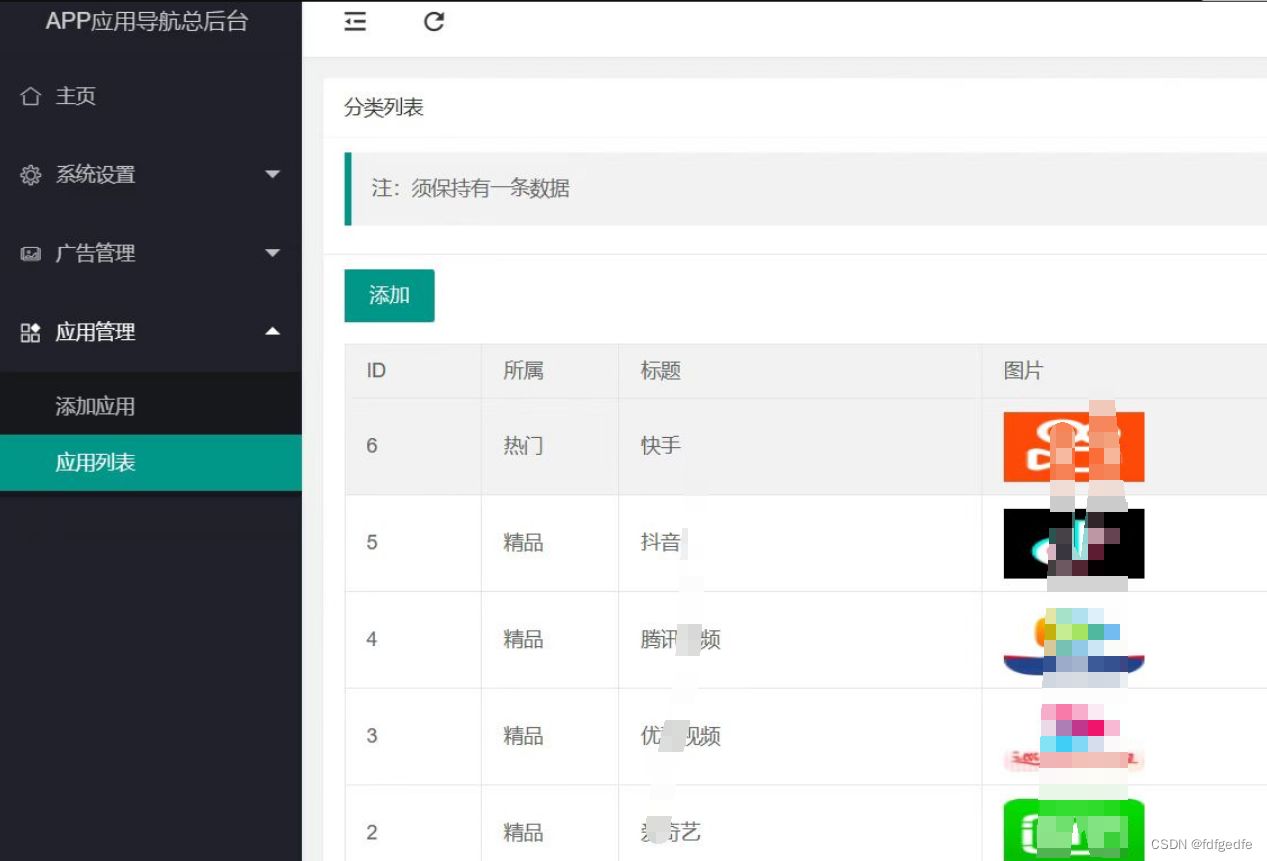Click the green 添加 button

click(x=389, y=295)
